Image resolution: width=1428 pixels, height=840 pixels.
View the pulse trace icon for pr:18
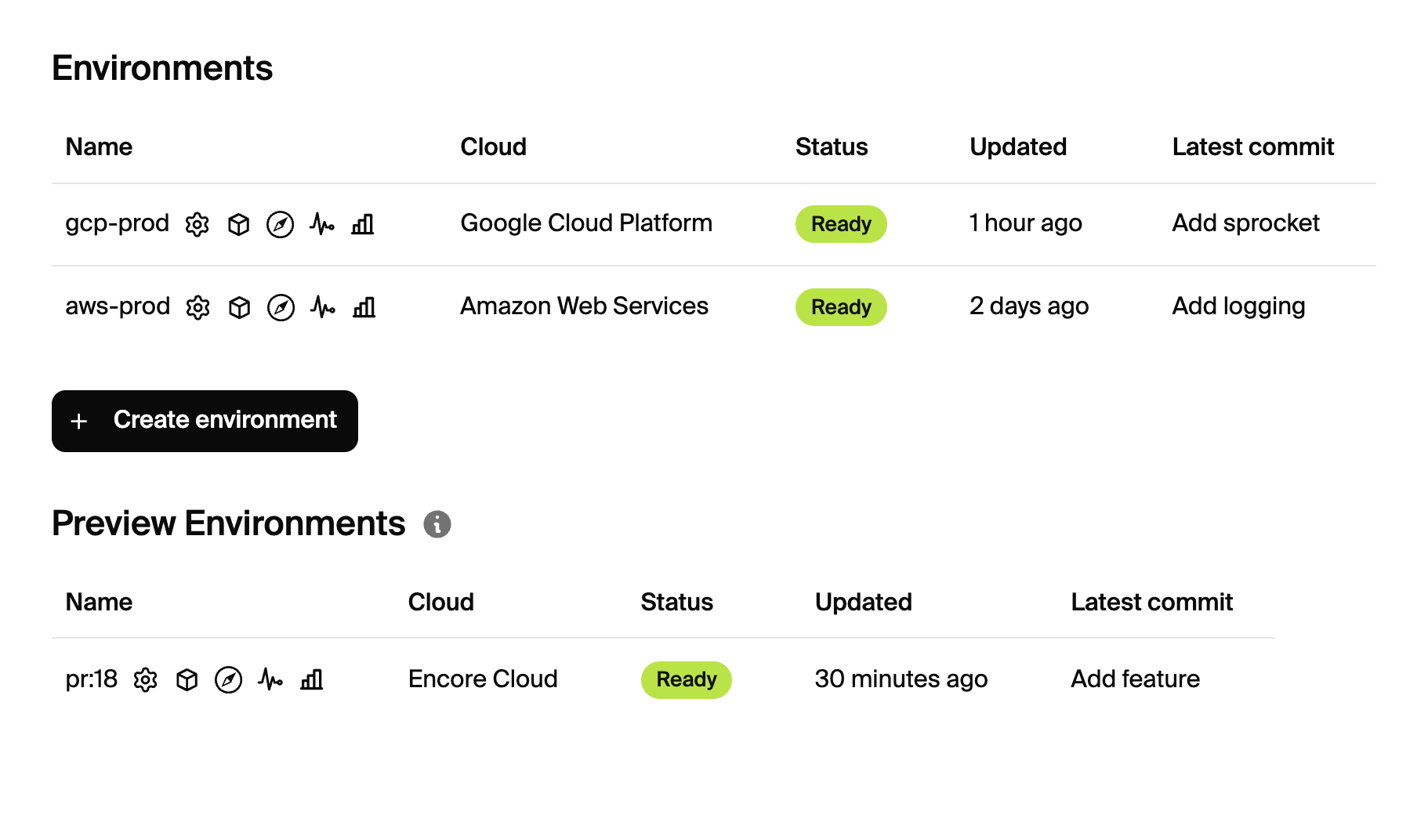tap(270, 679)
